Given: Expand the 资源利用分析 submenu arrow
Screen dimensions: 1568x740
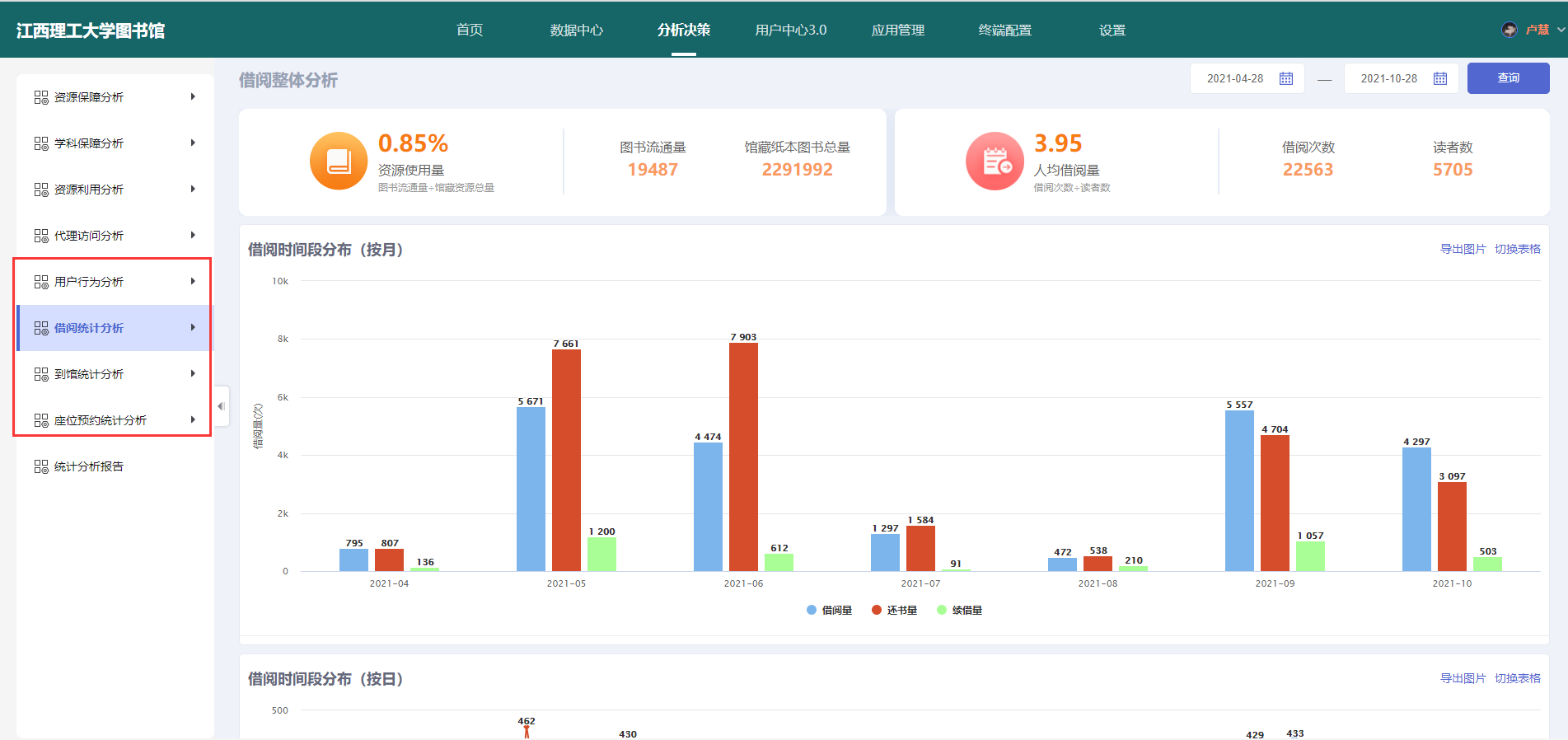Looking at the screenshot, I should pos(193,189).
